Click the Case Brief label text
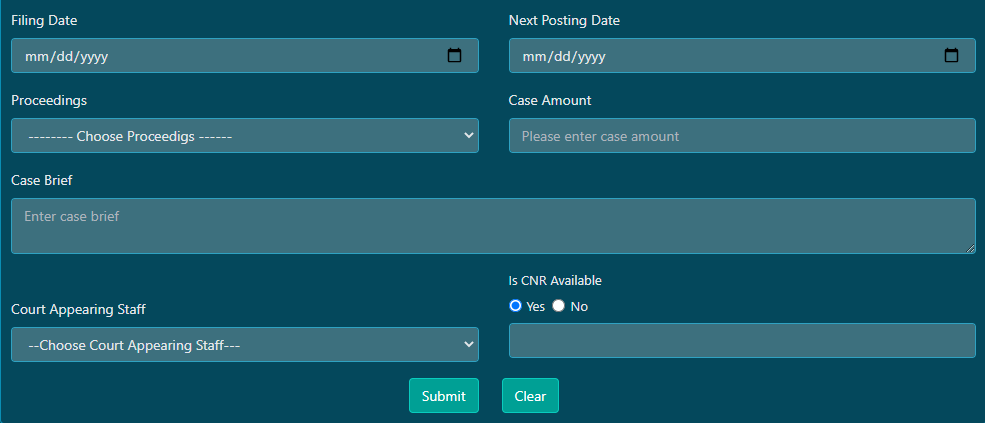The image size is (985, 423). [41, 180]
